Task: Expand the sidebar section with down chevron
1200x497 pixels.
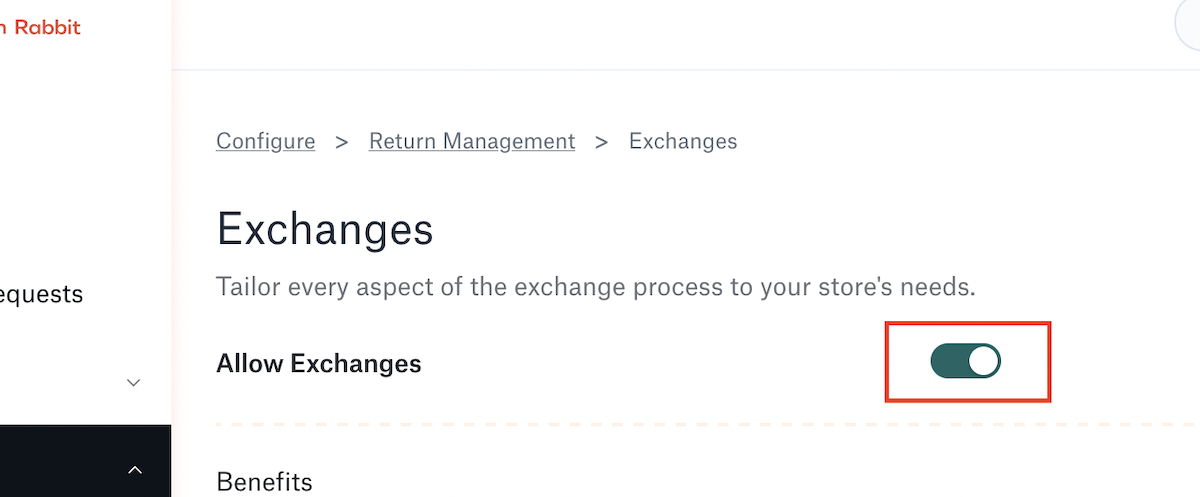Action: (134, 382)
